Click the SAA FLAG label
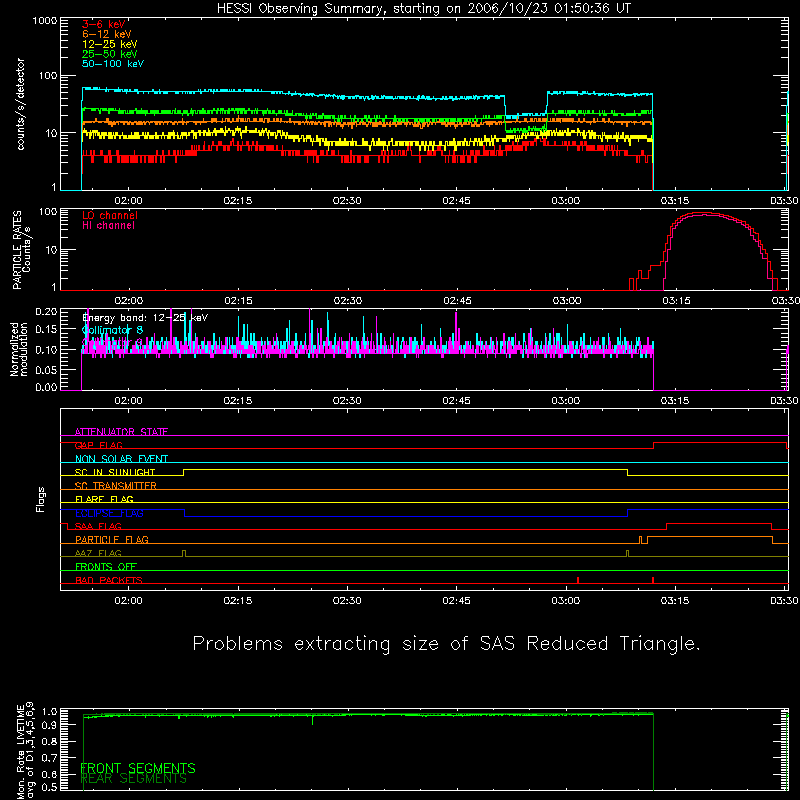Screen dimensions: 800x800 pyautogui.click(x=98, y=527)
